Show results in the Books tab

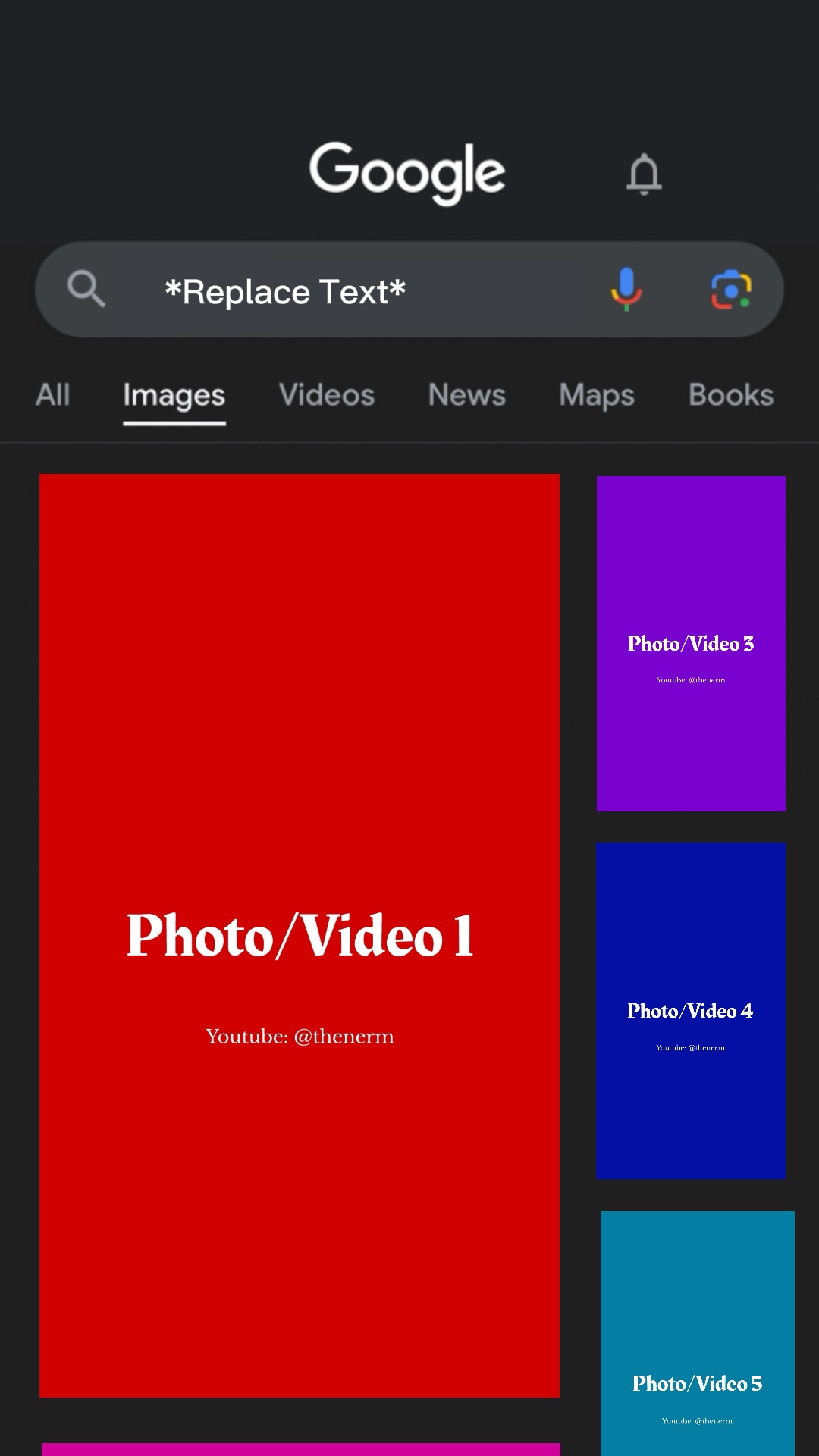pyautogui.click(x=731, y=395)
